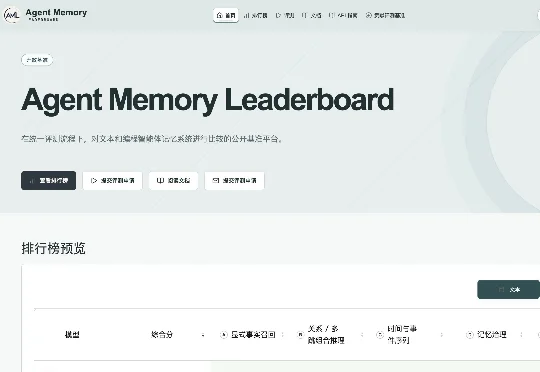Screen dimensions: 540x372
Task: Click the 记忆治理 column header text
Action: [492, 334]
